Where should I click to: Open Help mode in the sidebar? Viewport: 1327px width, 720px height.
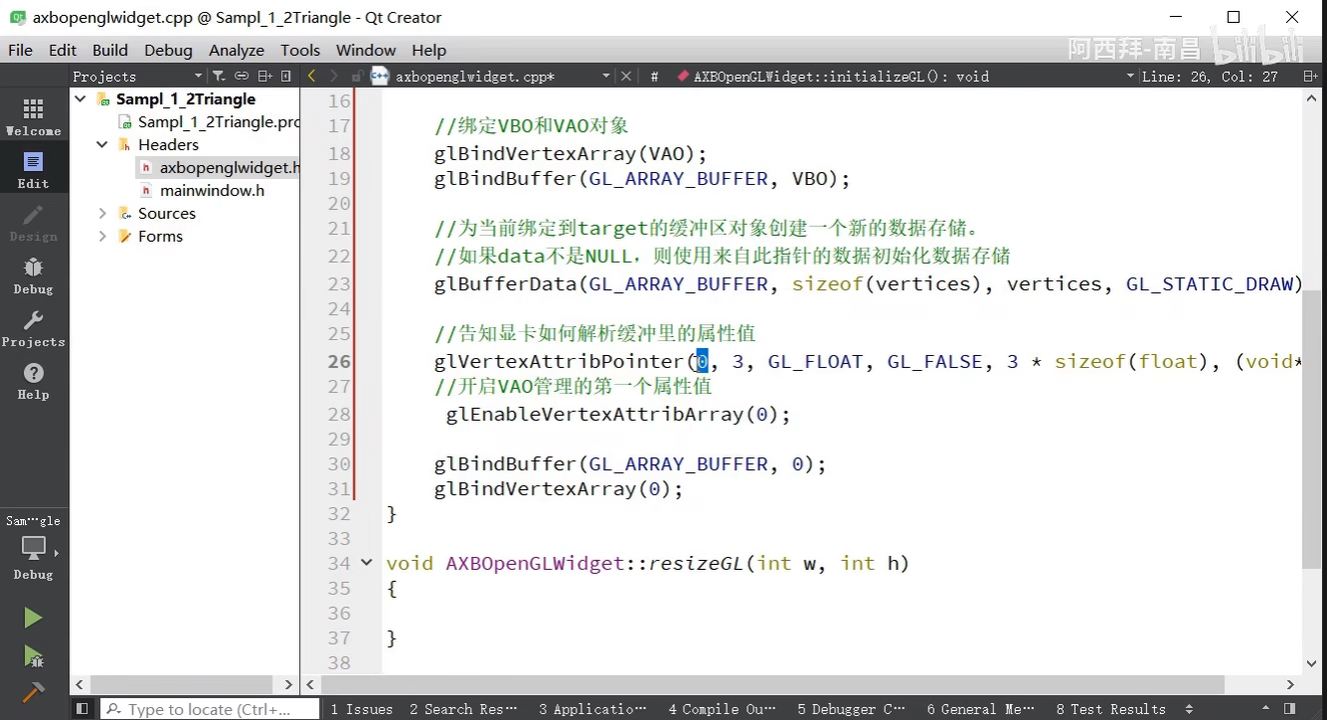(33, 381)
